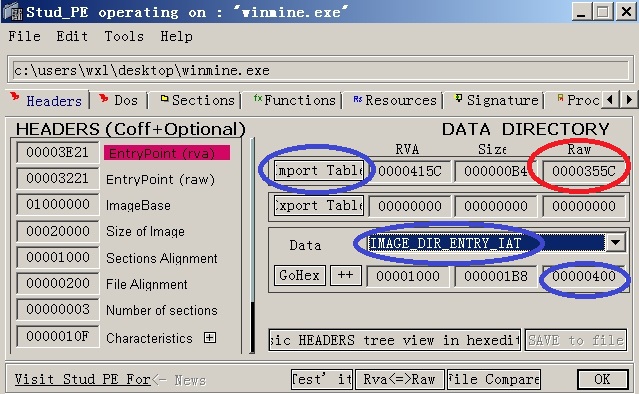Click the GoHex button

coord(300,276)
